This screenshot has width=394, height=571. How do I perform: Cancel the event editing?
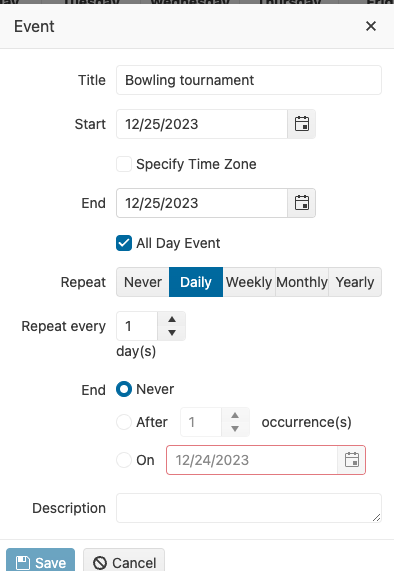click(x=124, y=561)
